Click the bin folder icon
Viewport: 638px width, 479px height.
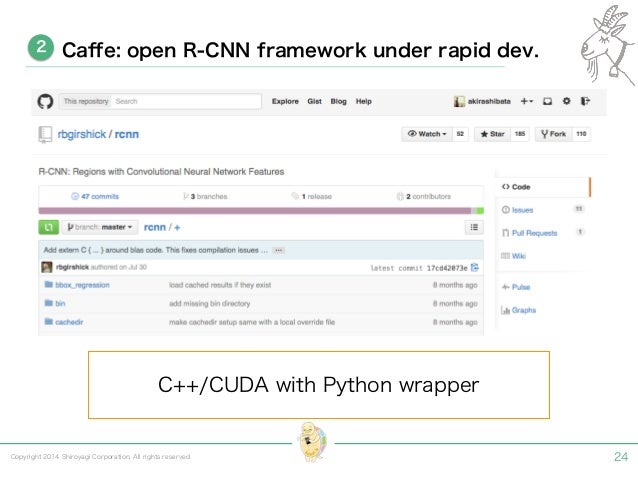(48, 303)
